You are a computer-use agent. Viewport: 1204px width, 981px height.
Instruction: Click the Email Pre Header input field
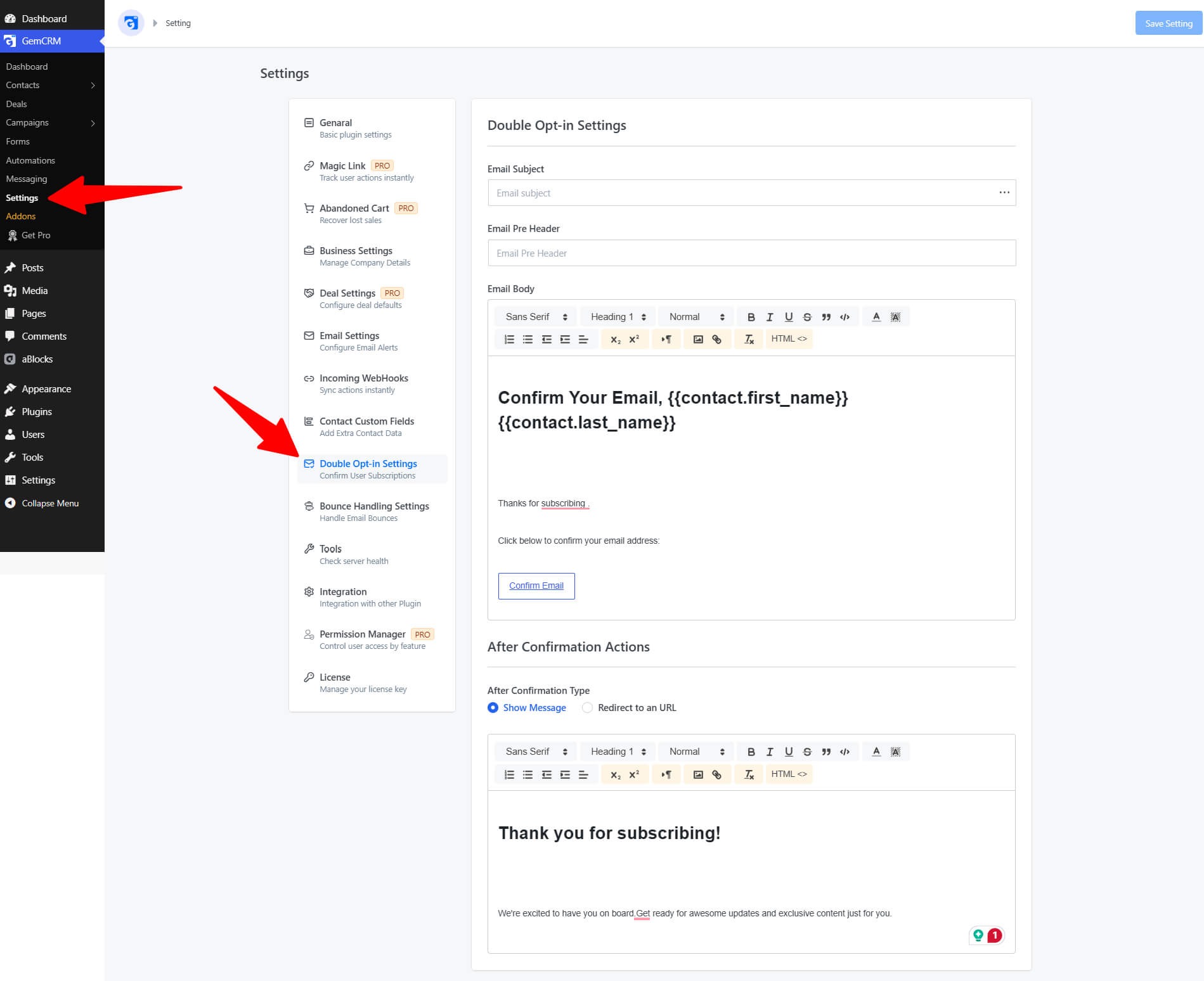click(751, 253)
